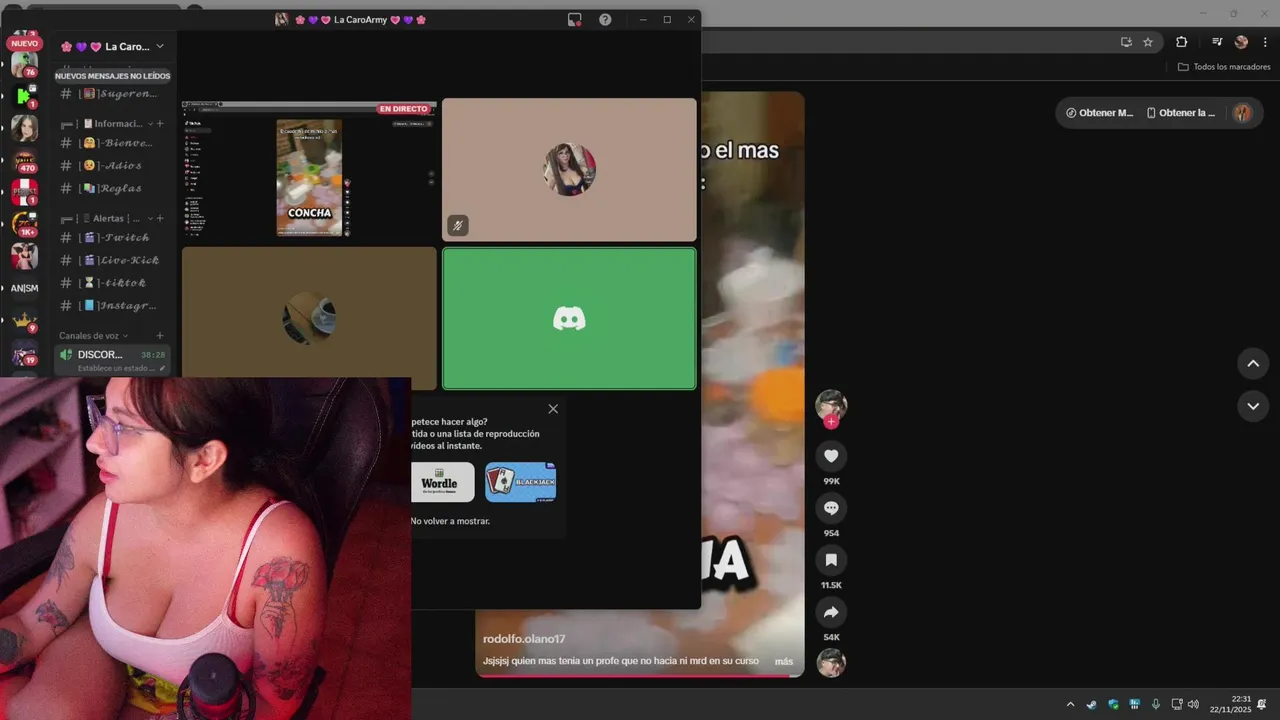Edit the voice status pencil icon
The width and height of the screenshot is (1280, 720).
[x=162, y=369]
